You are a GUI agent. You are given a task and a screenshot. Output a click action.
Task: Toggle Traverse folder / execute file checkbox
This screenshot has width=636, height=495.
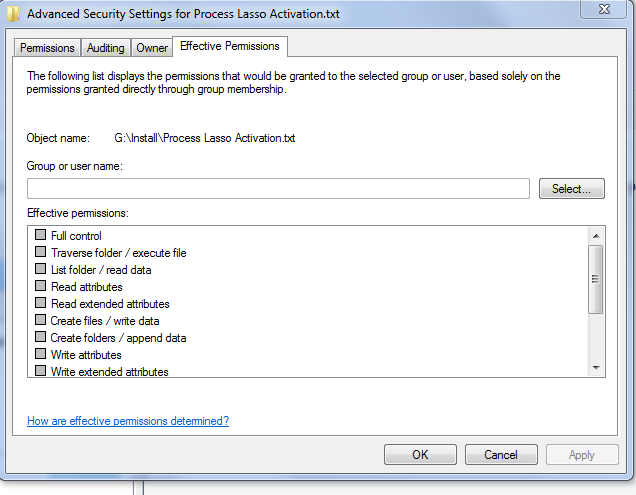click(41, 253)
